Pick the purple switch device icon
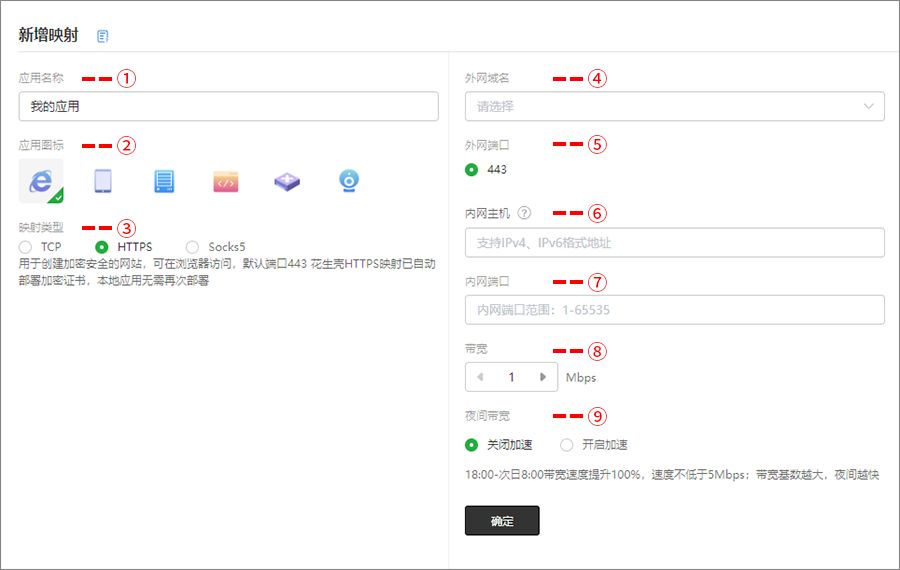 coord(287,181)
